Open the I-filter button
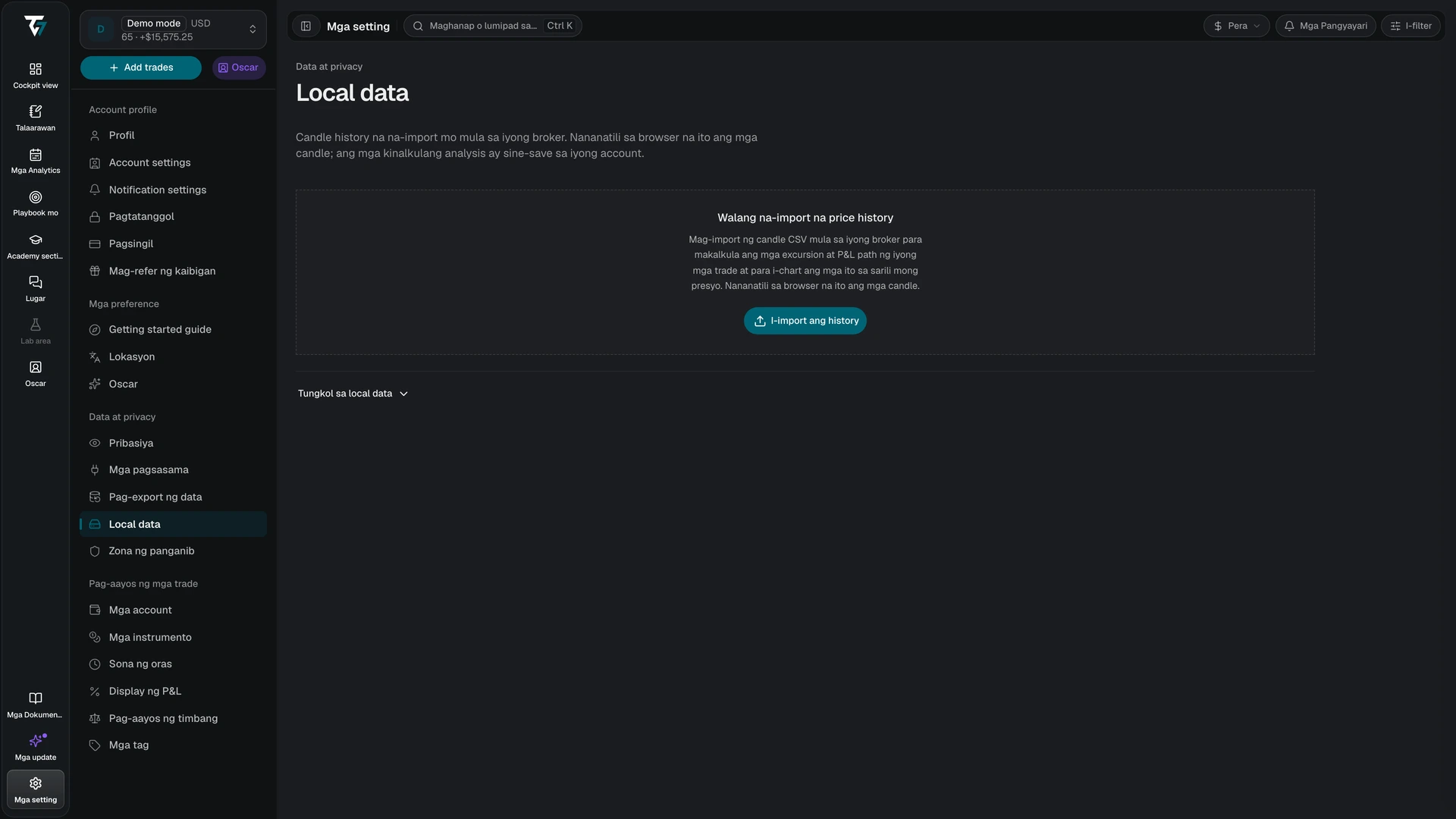This screenshot has width=1456, height=819. click(x=1410, y=26)
